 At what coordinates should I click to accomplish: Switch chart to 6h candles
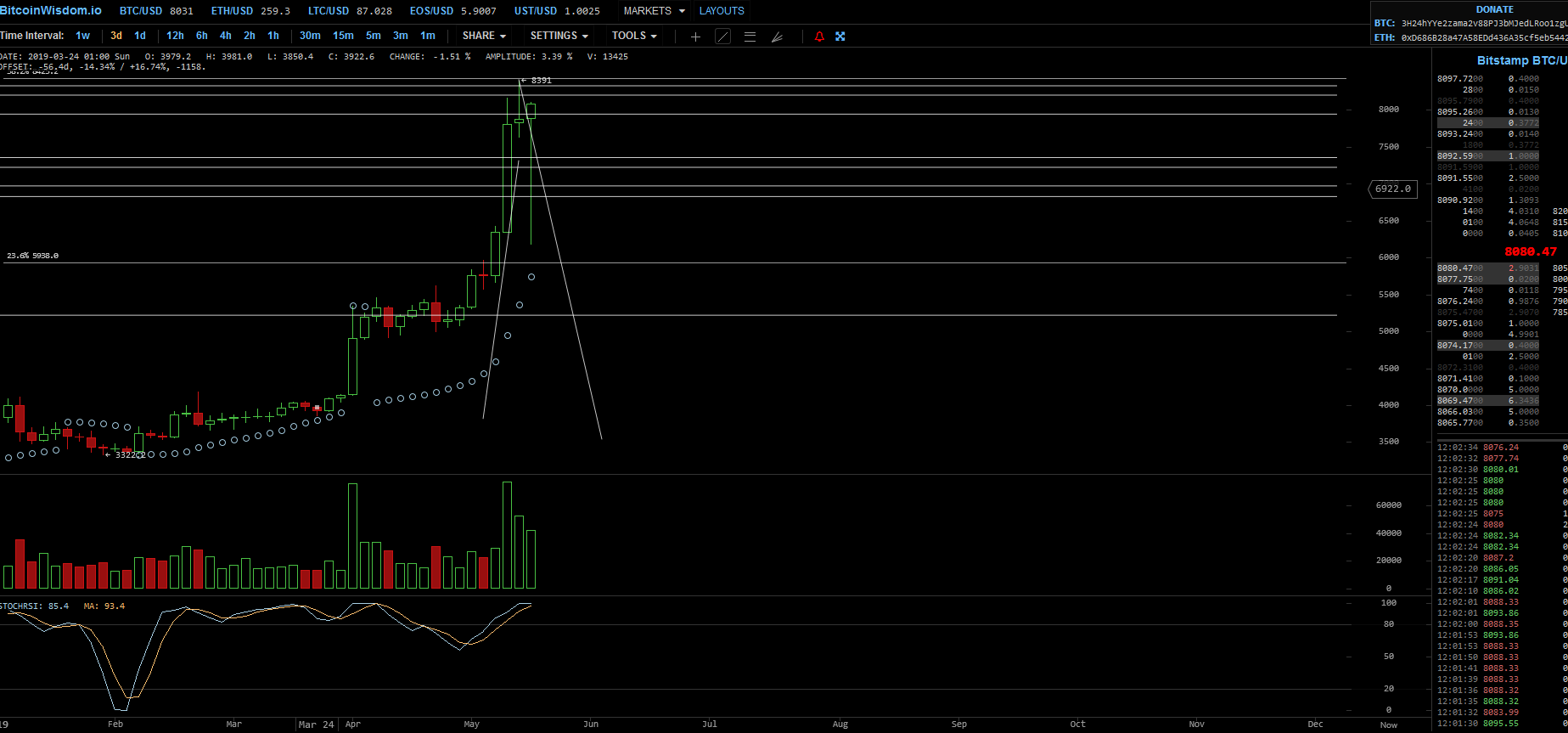pos(202,36)
